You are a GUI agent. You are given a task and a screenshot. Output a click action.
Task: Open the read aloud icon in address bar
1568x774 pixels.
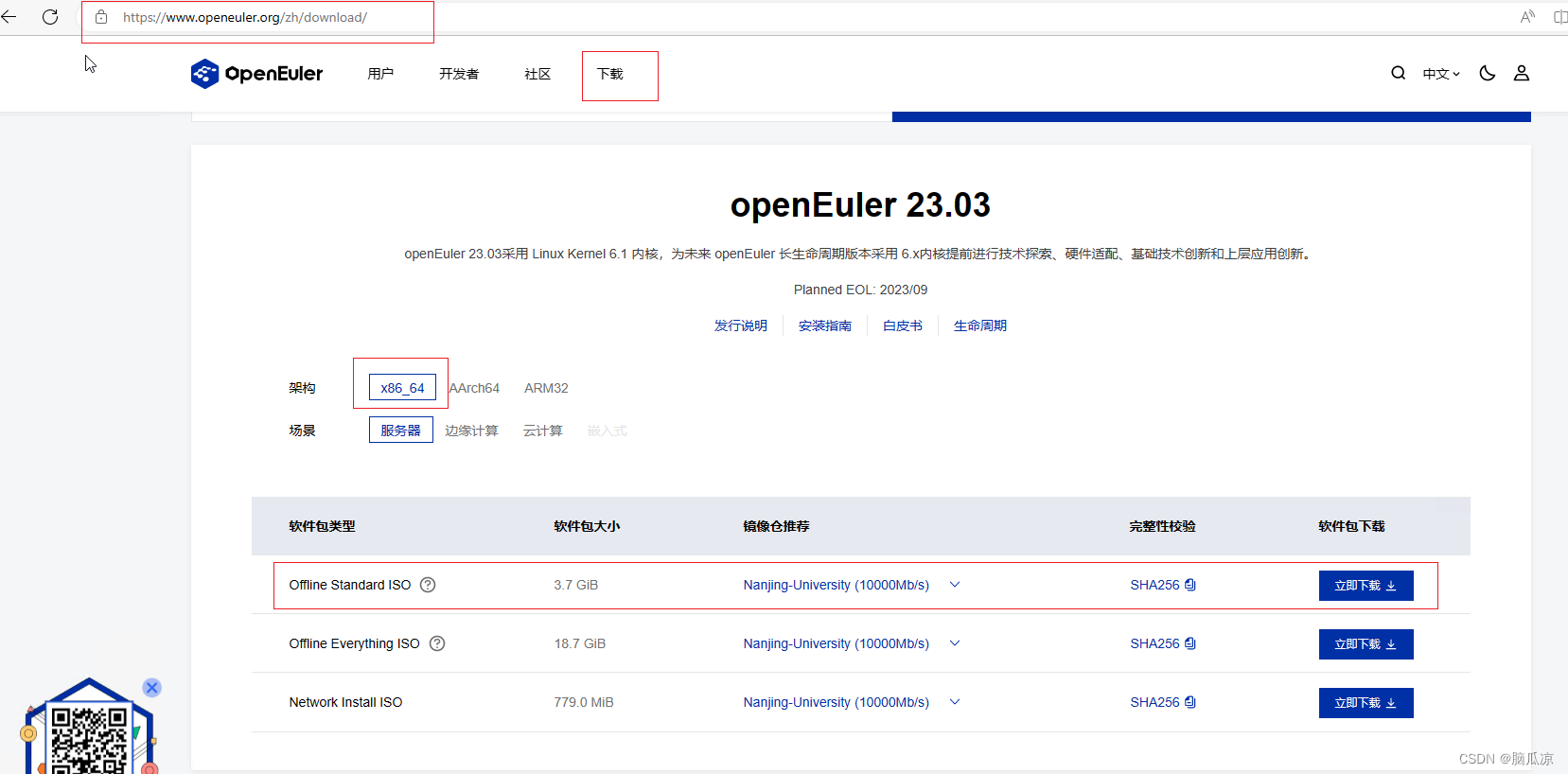pos(1527,17)
